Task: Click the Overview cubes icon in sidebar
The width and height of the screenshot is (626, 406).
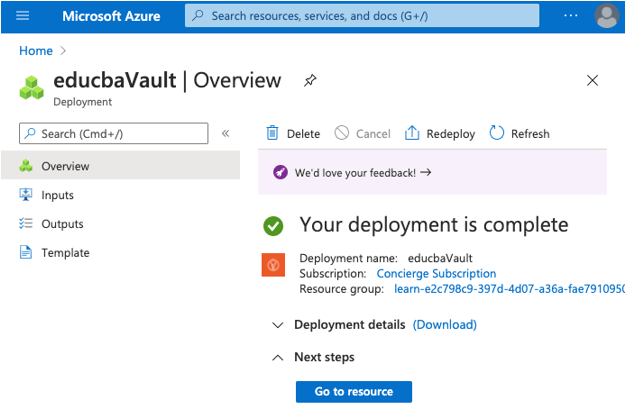Action: click(x=26, y=166)
